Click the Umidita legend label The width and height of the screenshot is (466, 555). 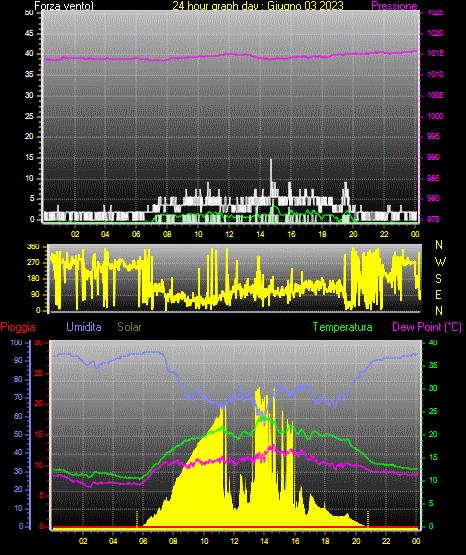point(84,327)
